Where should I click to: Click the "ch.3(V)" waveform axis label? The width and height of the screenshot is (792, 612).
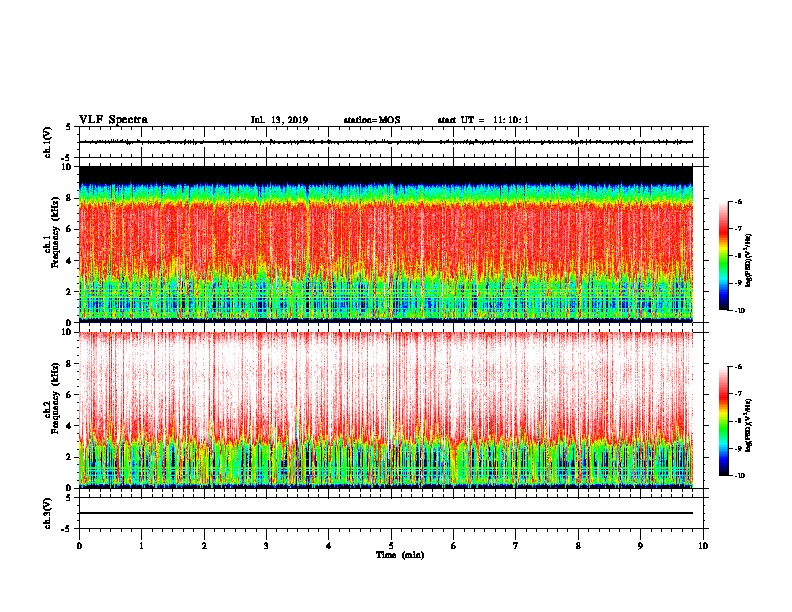pos(48,513)
